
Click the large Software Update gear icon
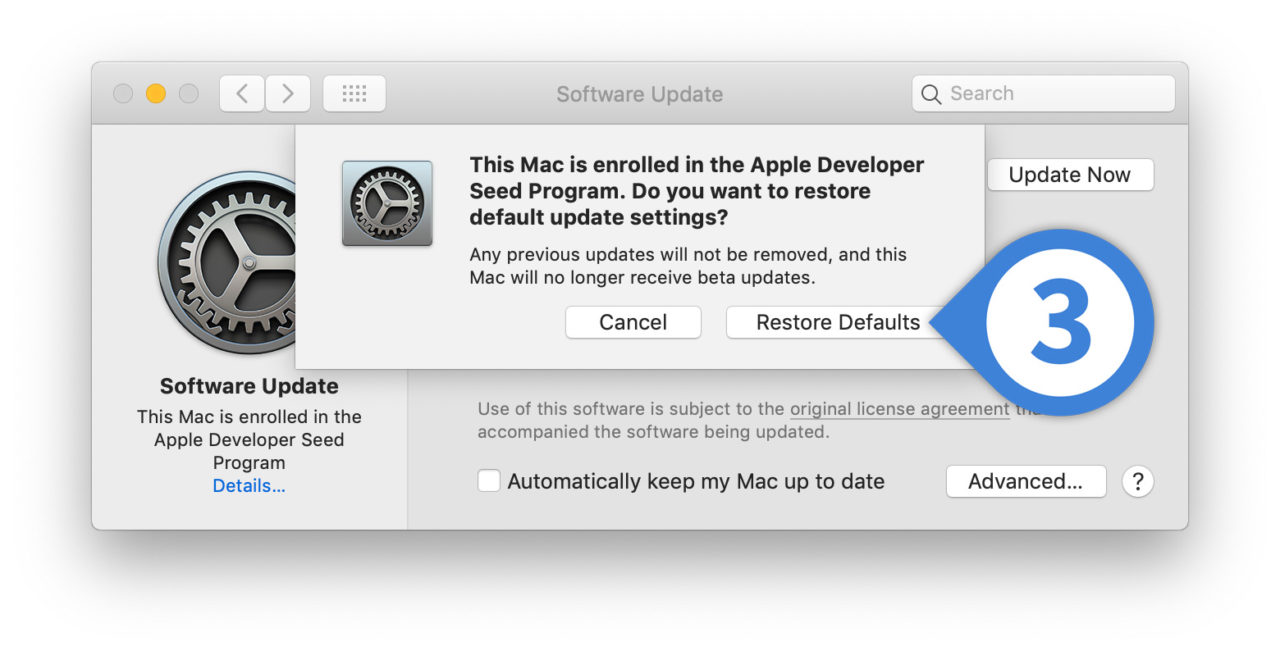[x=229, y=262]
